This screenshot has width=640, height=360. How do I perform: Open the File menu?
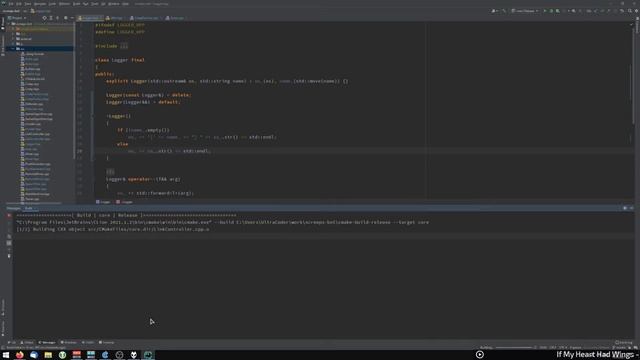[11, 4]
